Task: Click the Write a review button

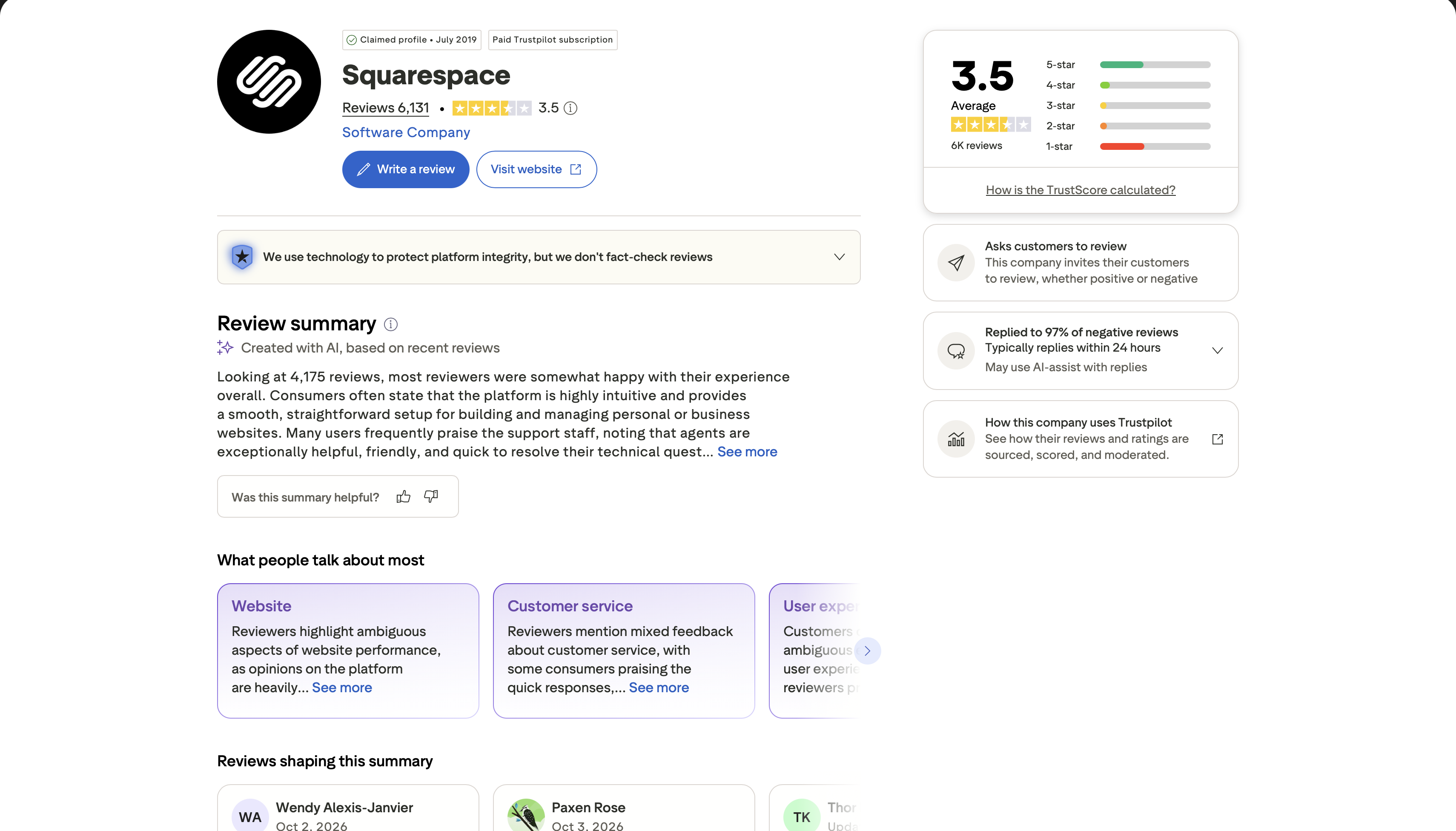Action: [x=406, y=169]
